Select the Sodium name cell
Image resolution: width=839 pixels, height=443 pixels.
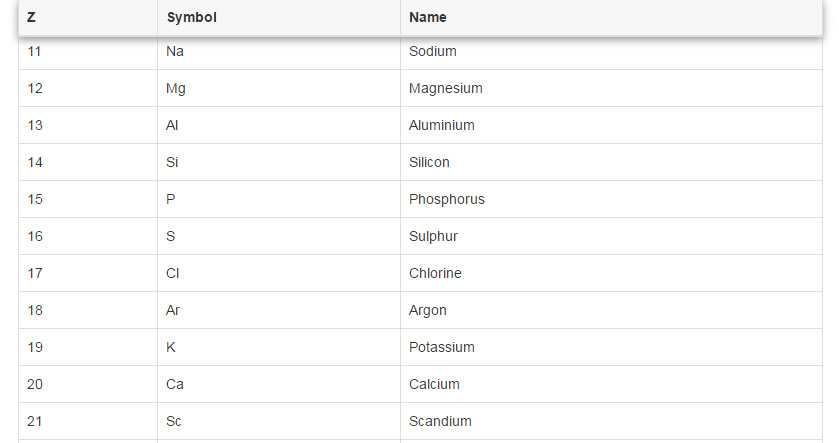point(612,51)
